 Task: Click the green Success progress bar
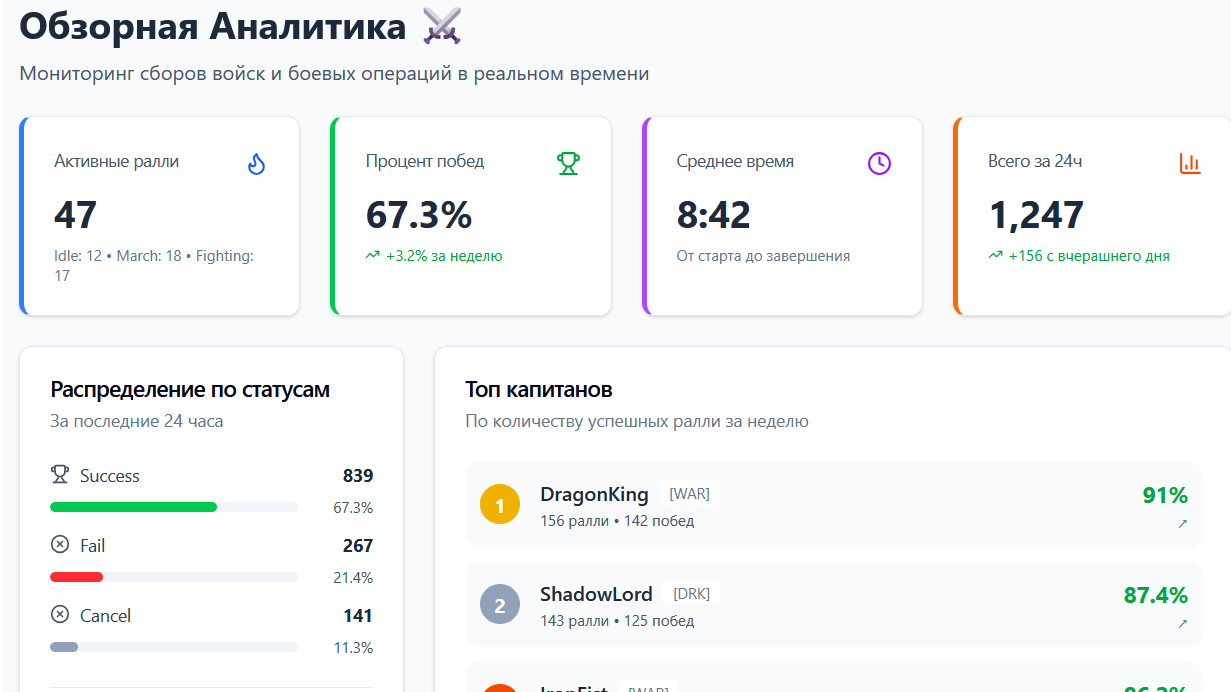click(x=133, y=507)
